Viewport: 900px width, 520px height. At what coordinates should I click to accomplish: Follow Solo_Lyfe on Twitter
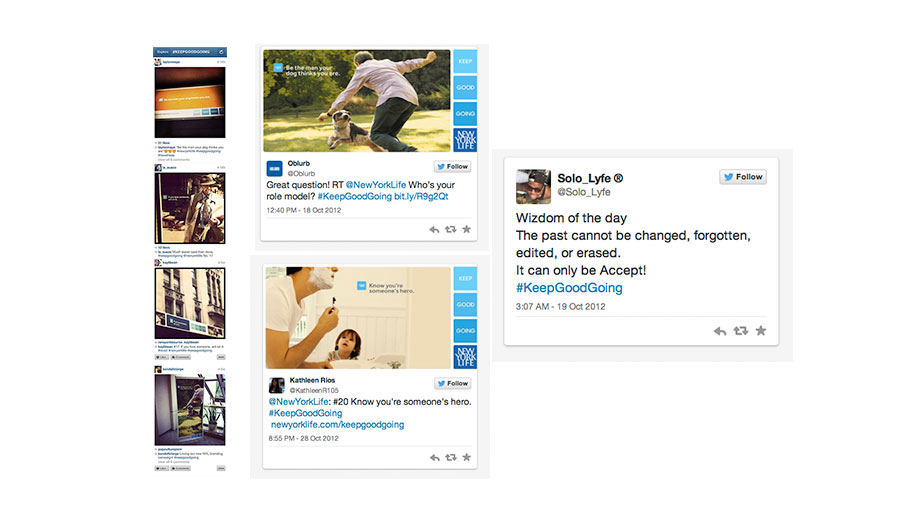click(x=743, y=177)
